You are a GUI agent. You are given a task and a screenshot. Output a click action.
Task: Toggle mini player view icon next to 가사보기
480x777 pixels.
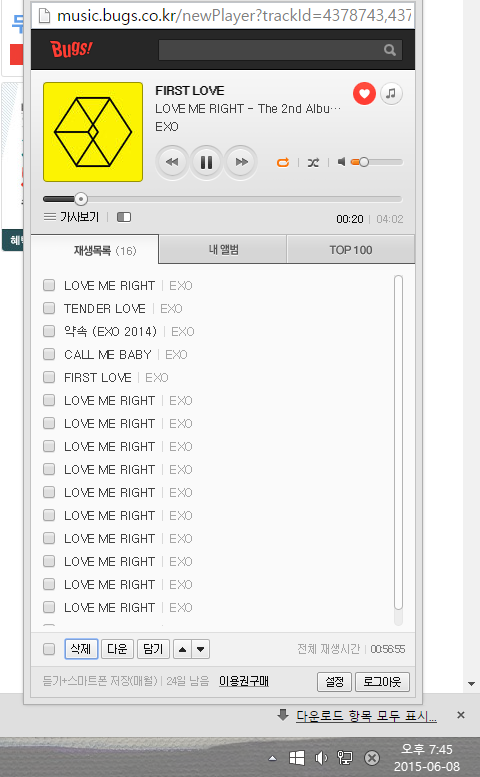(x=124, y=217)
